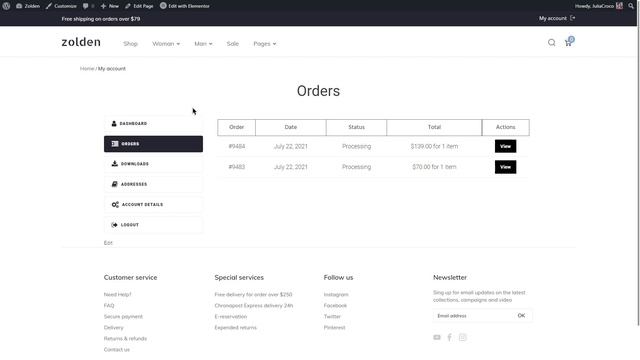This screenshot has height=360, width=640.
Task: Click Edit Page in admin bar
Action: tap(139, 6)
